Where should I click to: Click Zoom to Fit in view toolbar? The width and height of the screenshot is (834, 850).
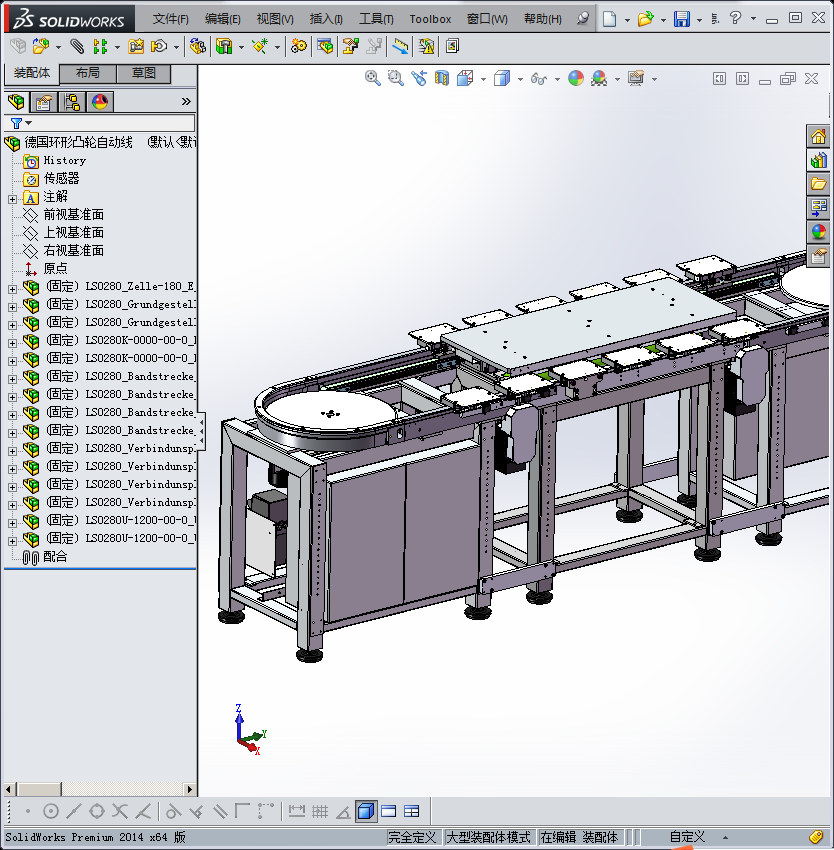(373, 78)
